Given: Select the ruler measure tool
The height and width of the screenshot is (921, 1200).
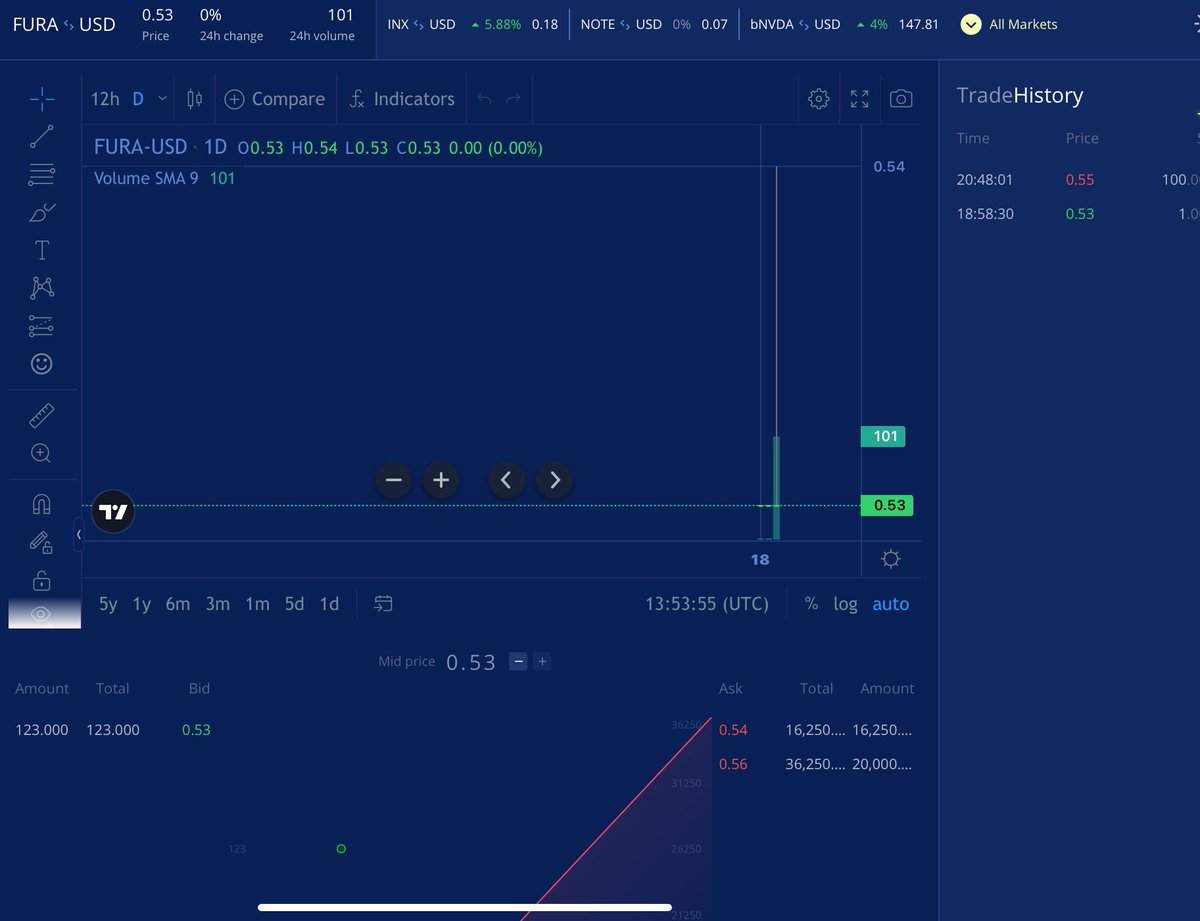Looking at the screenshot, I should (x=41, y=415).
